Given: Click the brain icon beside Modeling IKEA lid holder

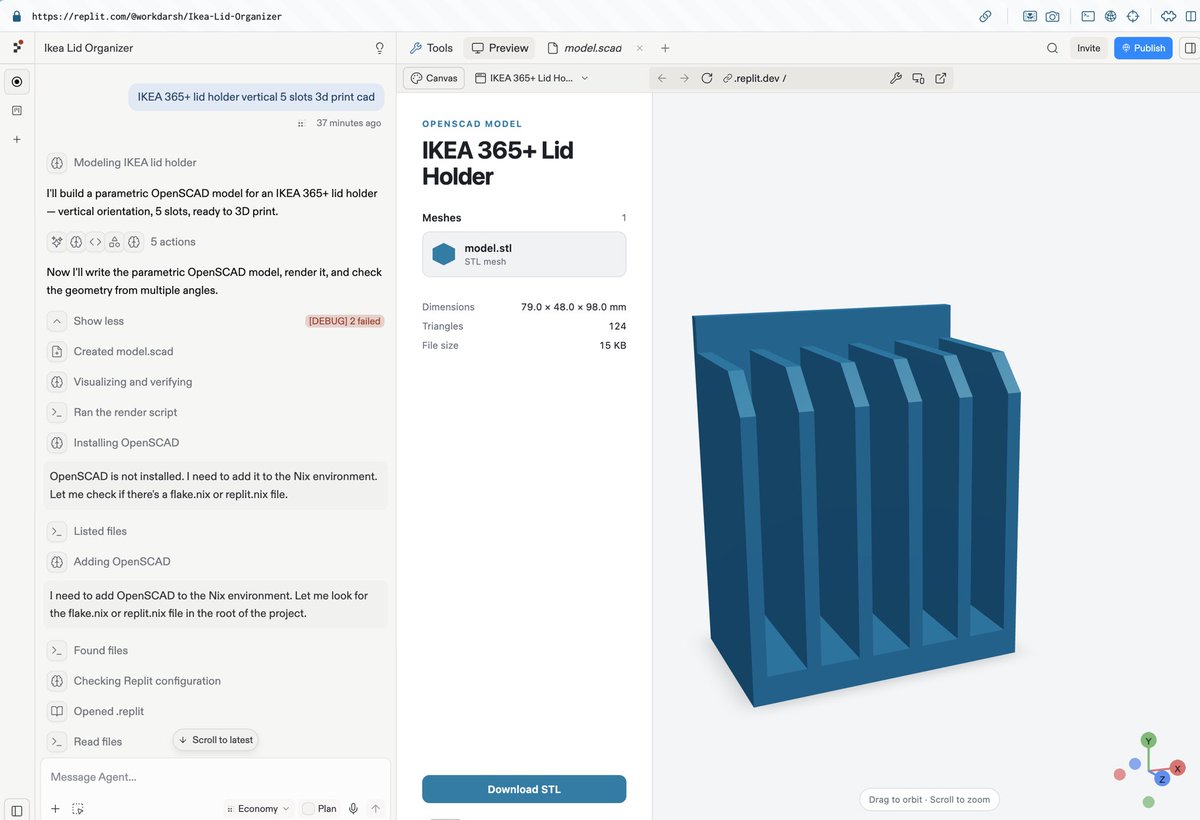Looking at the screenshot, I should coord(57,163).
